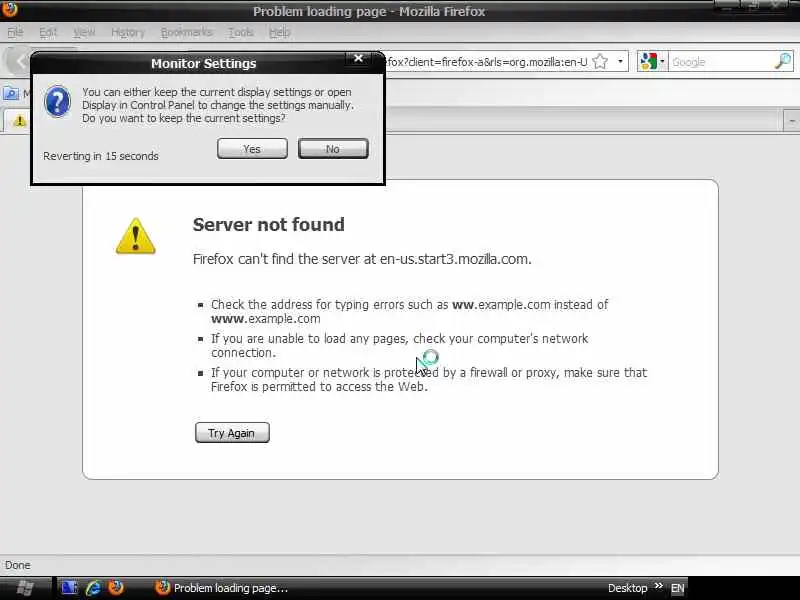Viewport: 800px width, 600px height.
Task: Open the Google search engine selector
Action: 652,62
